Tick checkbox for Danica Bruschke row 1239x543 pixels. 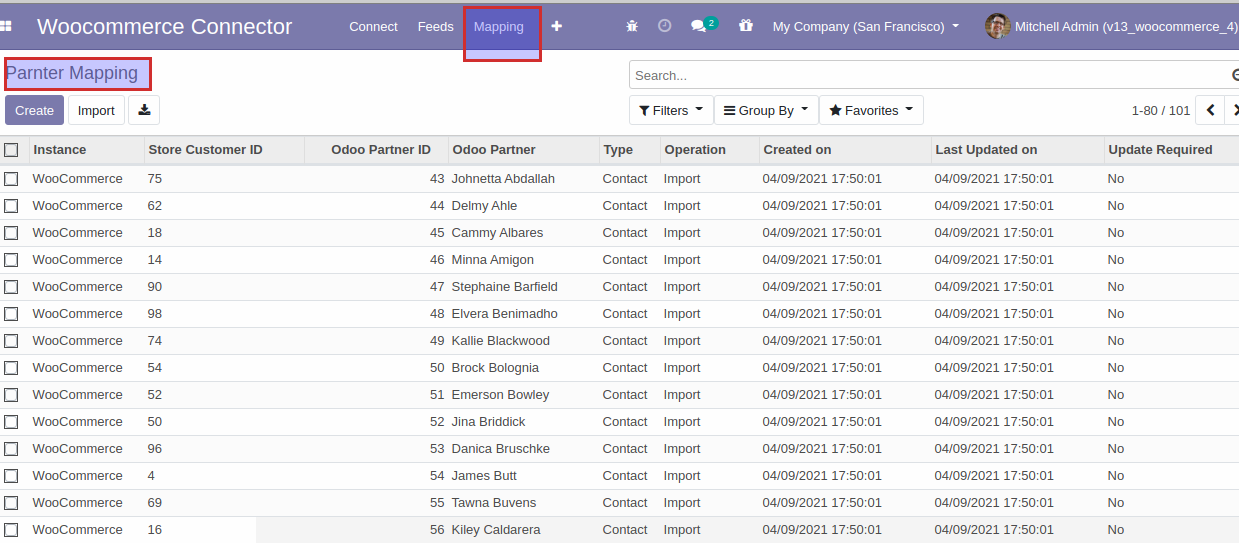pyautogui.click(x=11, y=449)
